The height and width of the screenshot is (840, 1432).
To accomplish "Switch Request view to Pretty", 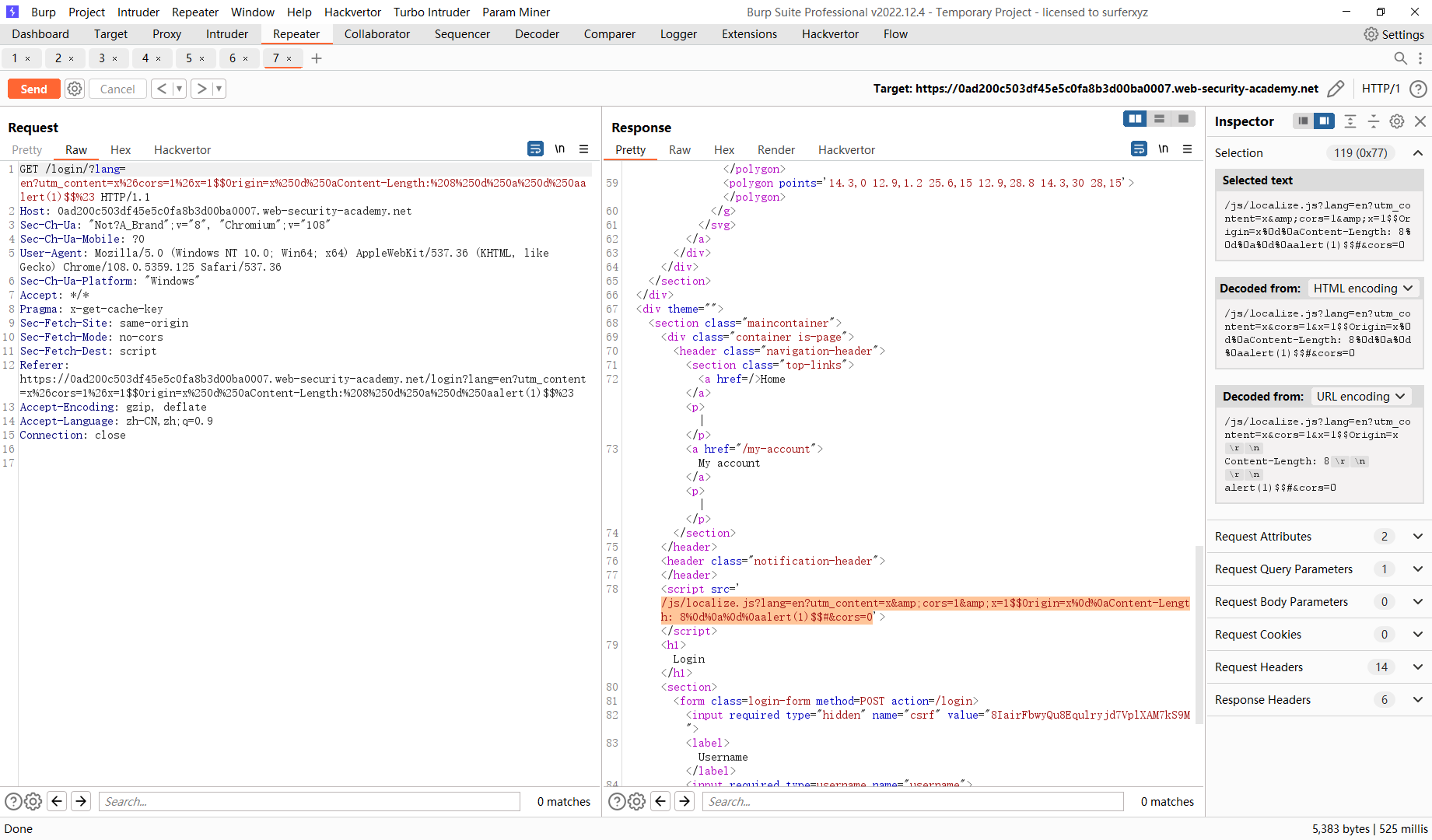I will click(x=27, y=150).
